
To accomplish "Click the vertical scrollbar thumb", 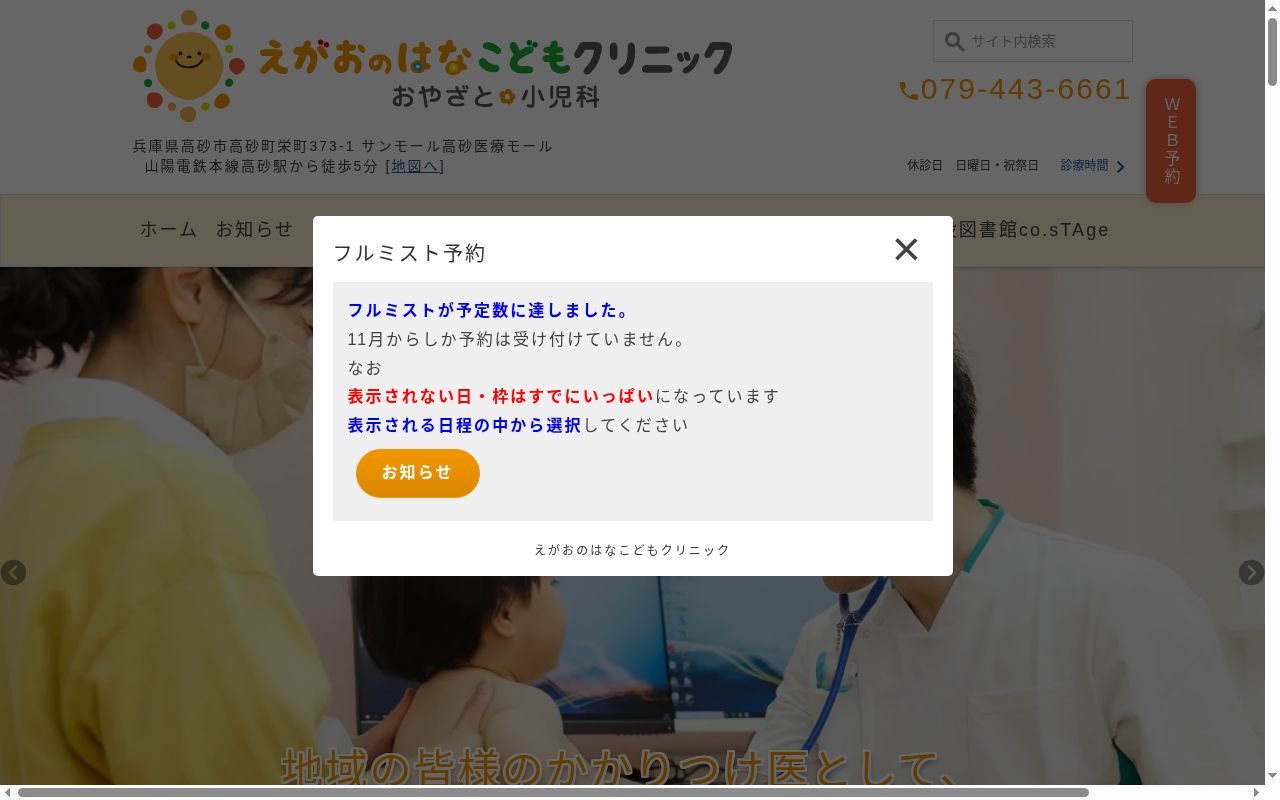I will click(x=1272, y=52).
